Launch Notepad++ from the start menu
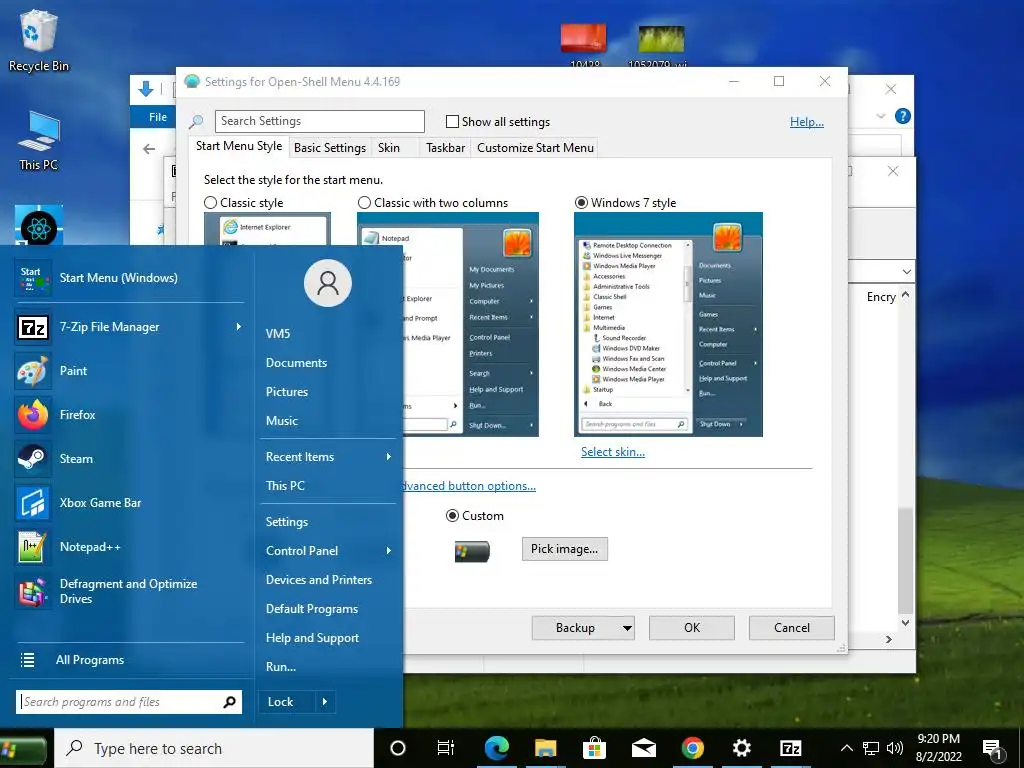This screenshot has width=1024, height=768. pos(129,547)
